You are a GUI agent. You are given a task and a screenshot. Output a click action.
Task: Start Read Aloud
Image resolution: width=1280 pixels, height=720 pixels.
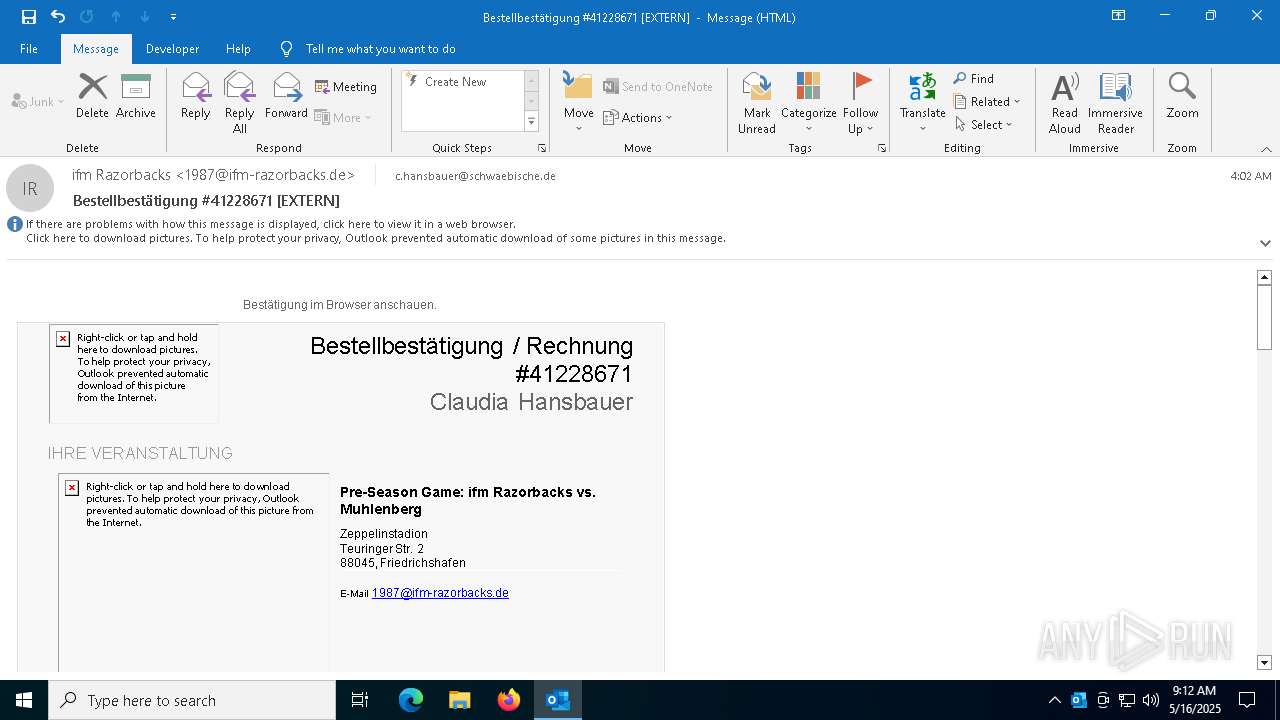pos(1065,103)
